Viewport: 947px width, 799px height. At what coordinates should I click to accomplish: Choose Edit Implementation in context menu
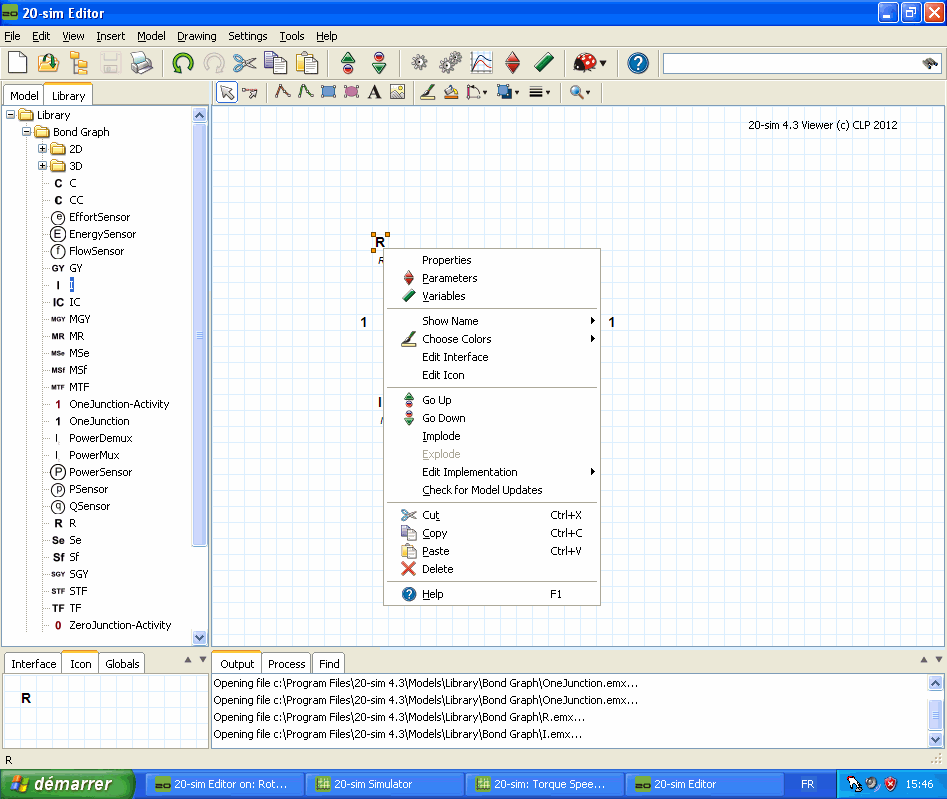(x=492, y=472)
